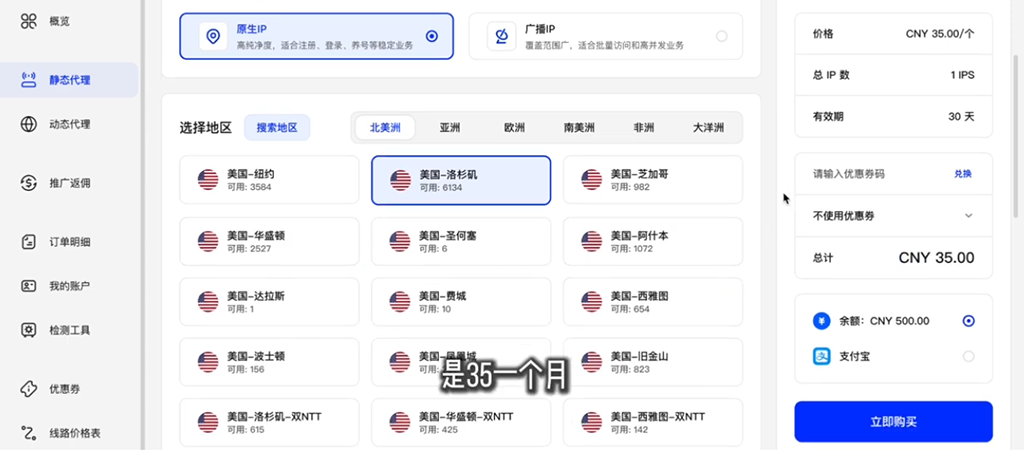Click the 可用: 982 availability text

[630, 187]
